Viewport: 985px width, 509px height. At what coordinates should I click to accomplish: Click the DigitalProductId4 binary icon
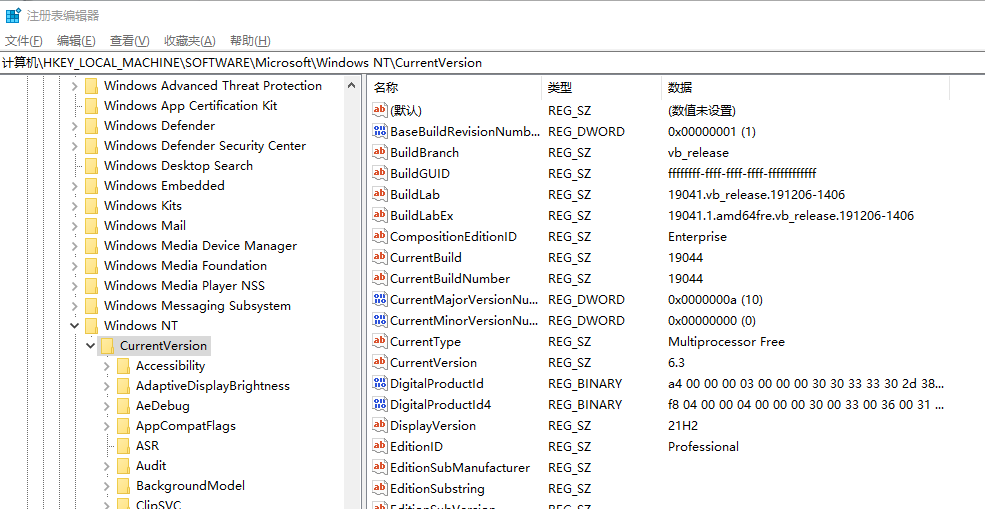[380, 404]
